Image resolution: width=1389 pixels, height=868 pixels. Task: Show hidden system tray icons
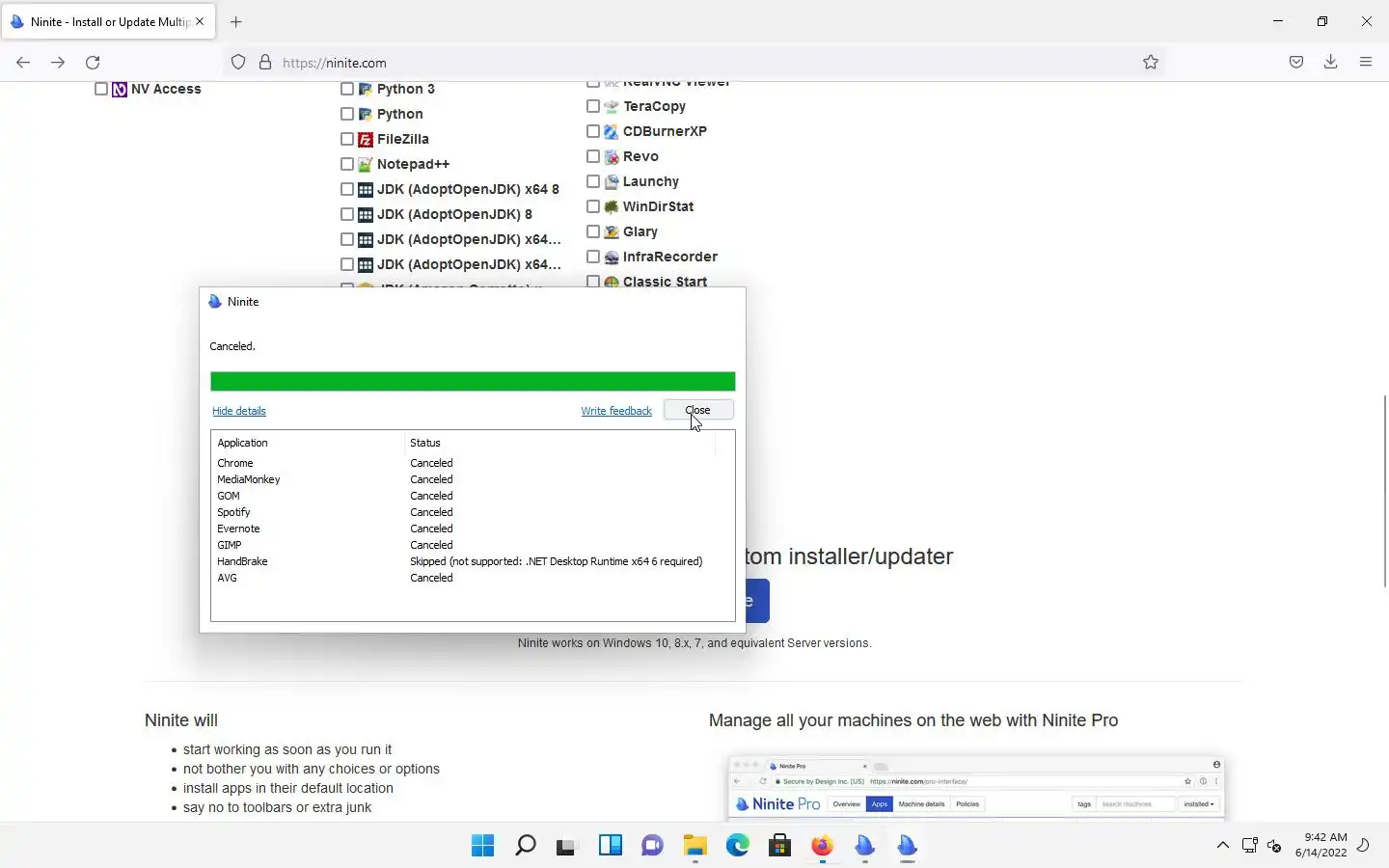[1222, 846]
